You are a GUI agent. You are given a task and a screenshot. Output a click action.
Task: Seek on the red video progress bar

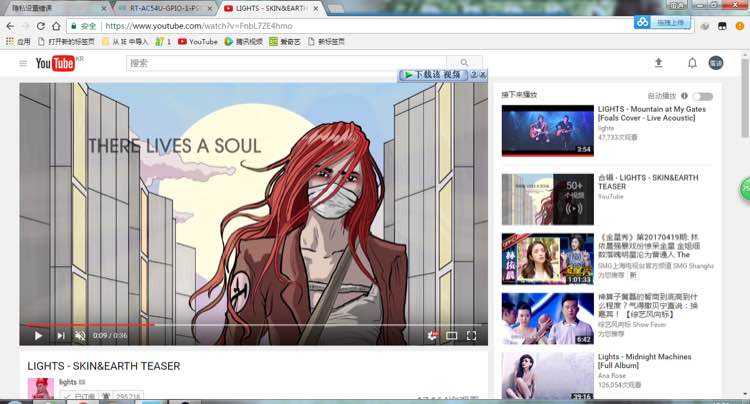click(x=254, y=325)
